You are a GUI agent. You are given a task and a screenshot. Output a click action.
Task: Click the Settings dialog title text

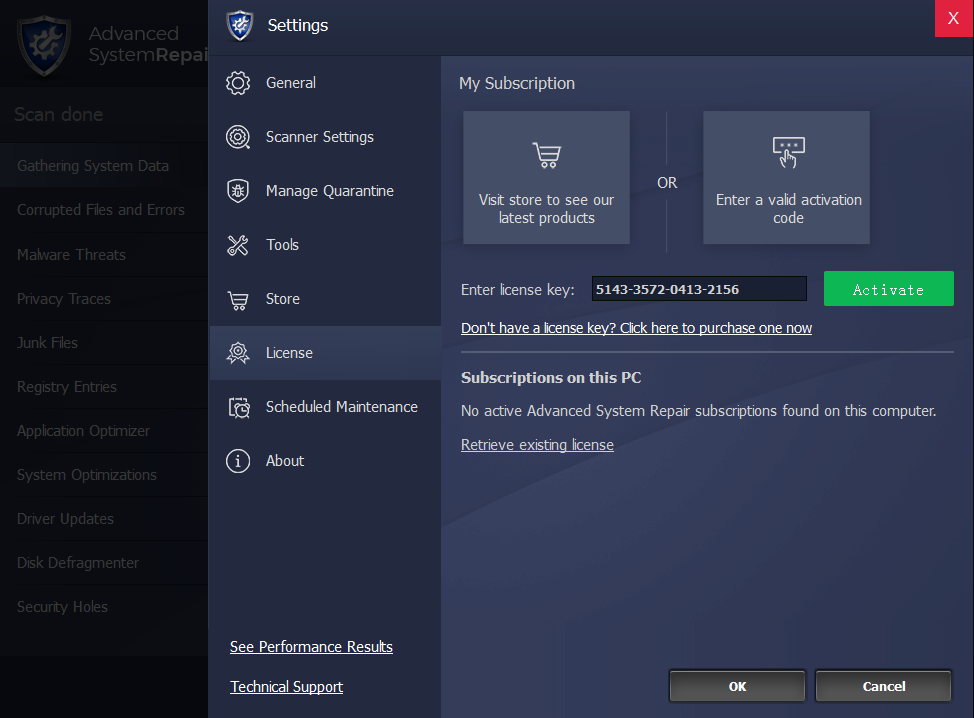[x=298, y=25]
